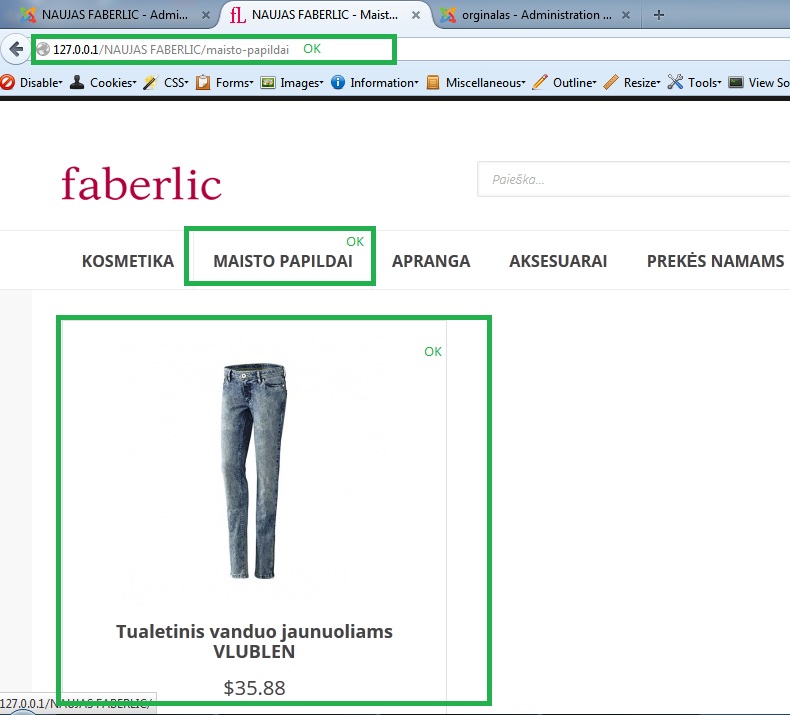
Task: Open the APRANGA menu item
Action: point(431,261)
